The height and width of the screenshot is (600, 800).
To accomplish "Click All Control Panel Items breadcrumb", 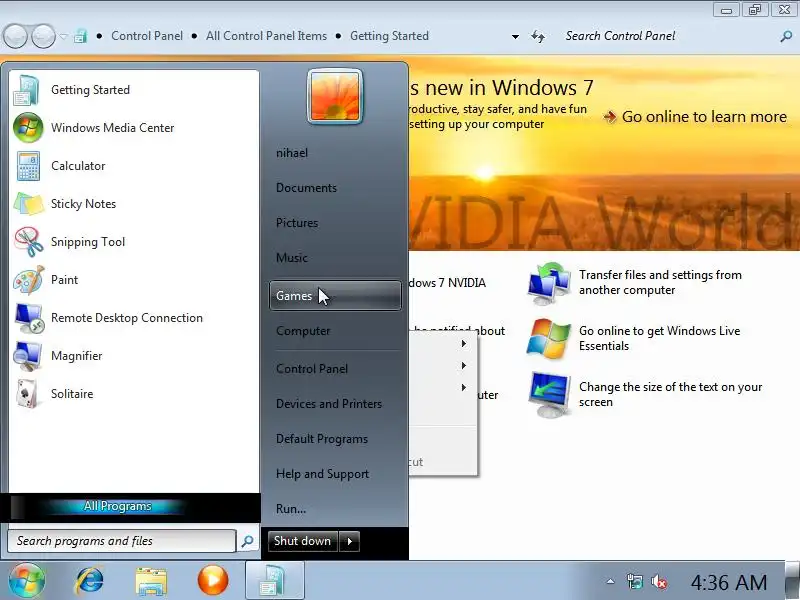I will click(266, 36).
